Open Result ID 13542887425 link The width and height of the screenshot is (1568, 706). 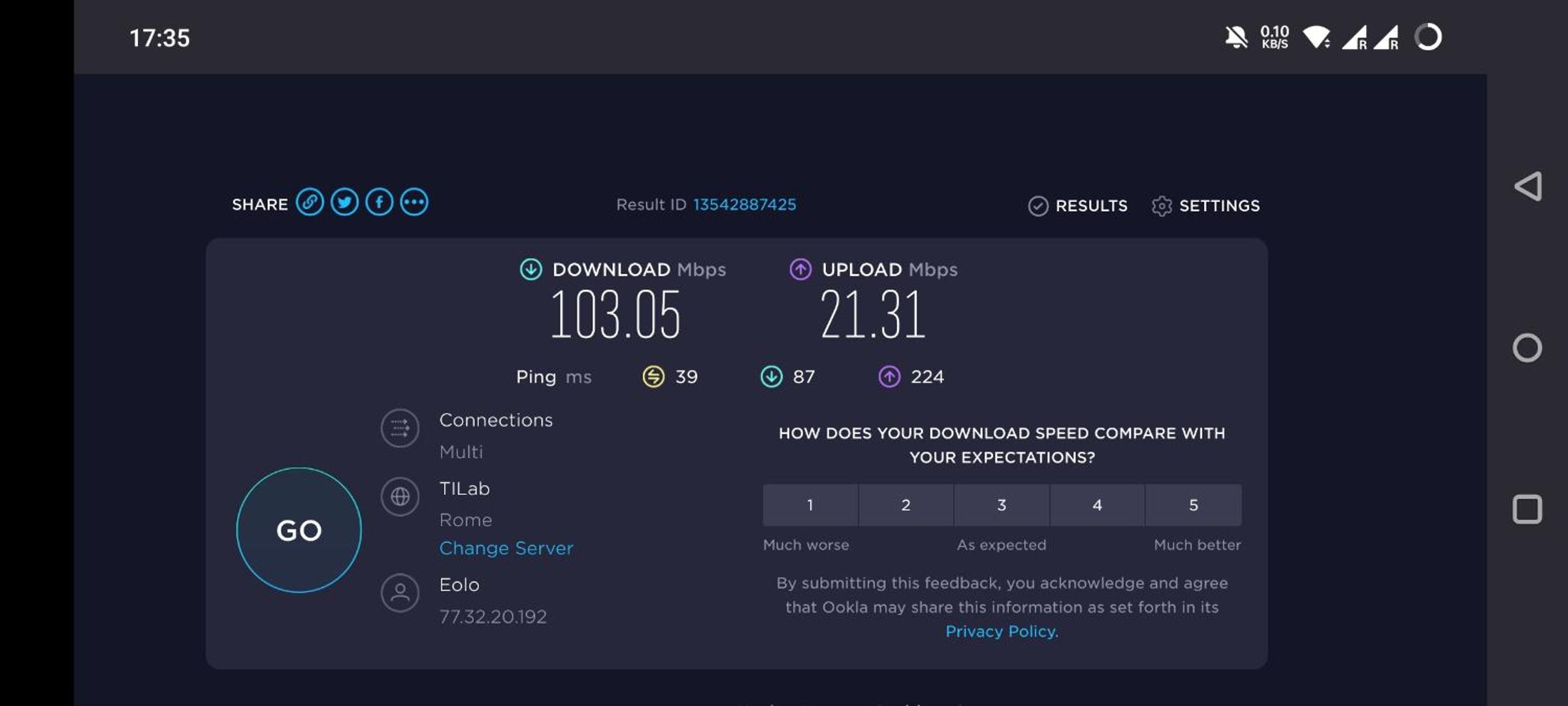click(745, 205)
